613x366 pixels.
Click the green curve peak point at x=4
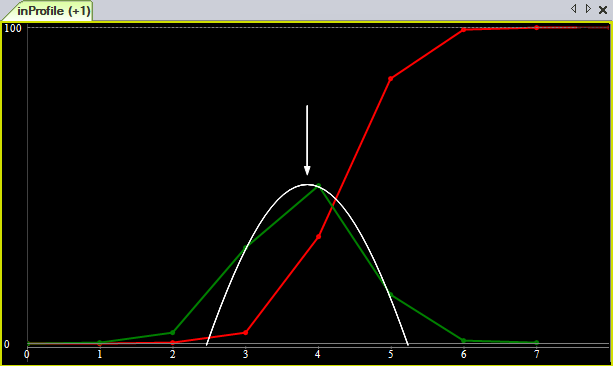coord(319,185)
